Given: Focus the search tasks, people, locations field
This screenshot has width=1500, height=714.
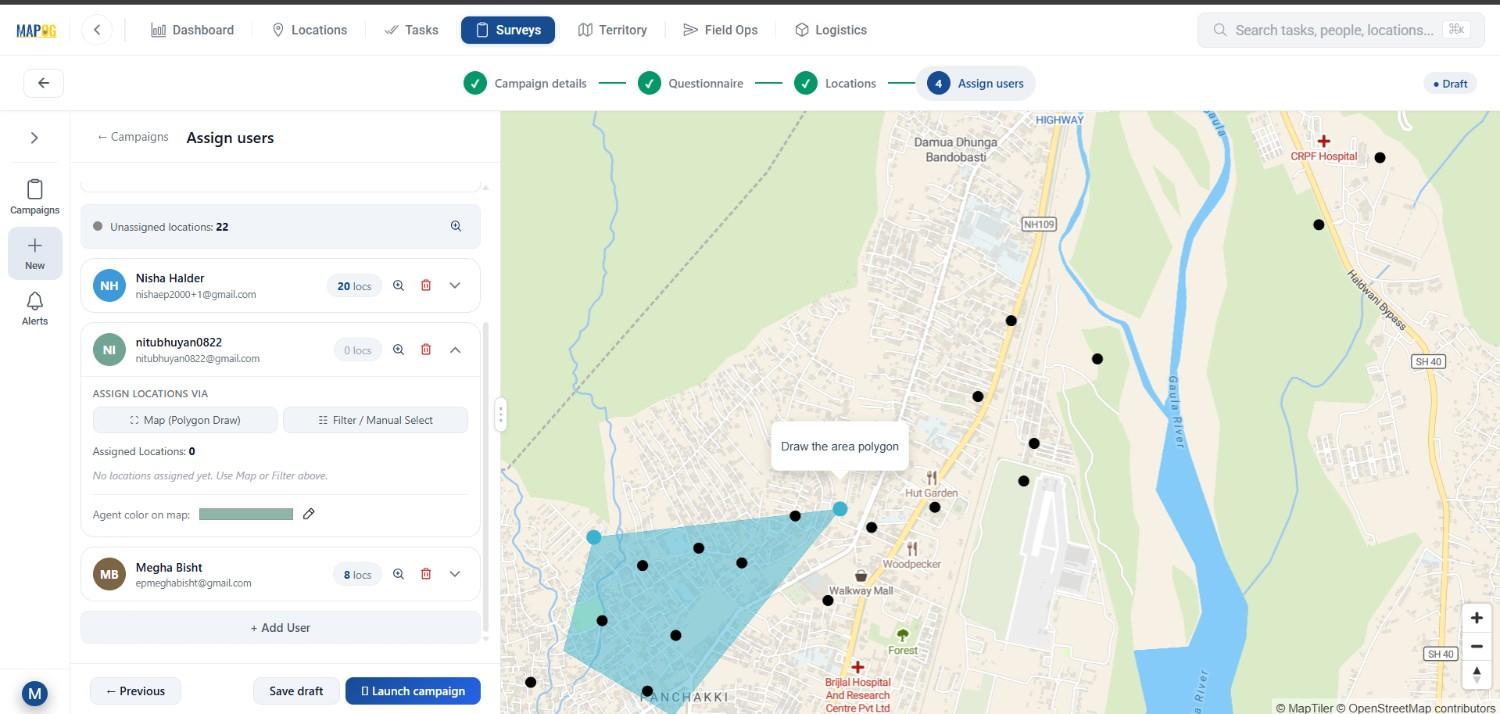Looking at the screenshot, I should 1341,30.
